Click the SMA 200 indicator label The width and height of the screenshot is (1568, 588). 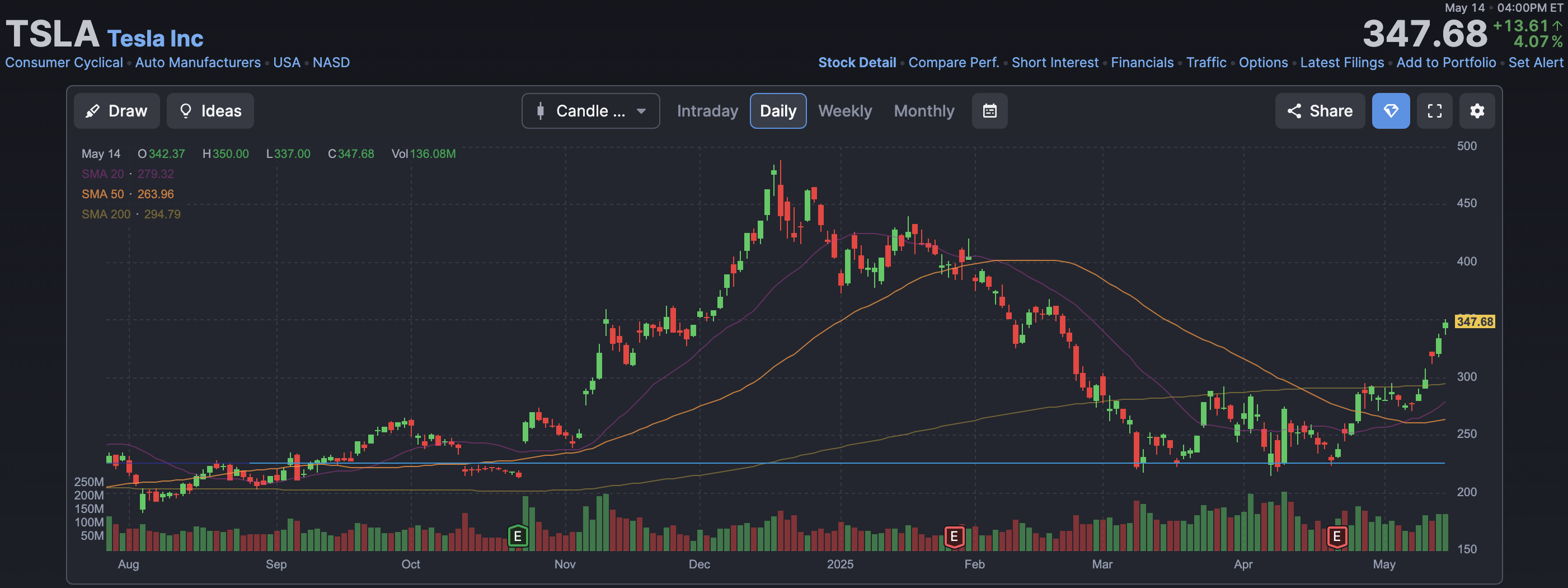click(106, 214)
